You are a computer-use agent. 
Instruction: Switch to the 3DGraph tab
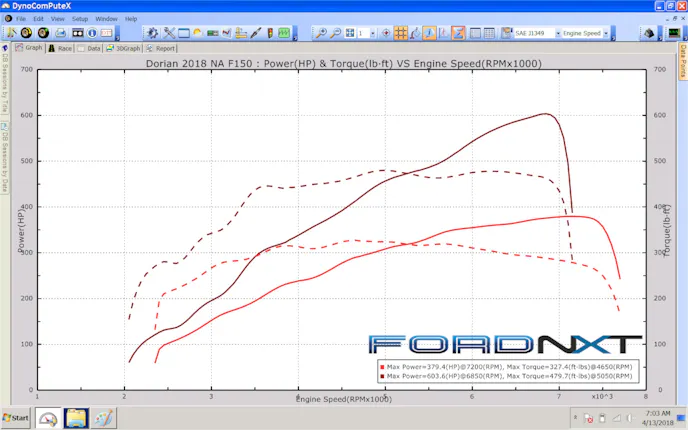(x=124, y=47)
